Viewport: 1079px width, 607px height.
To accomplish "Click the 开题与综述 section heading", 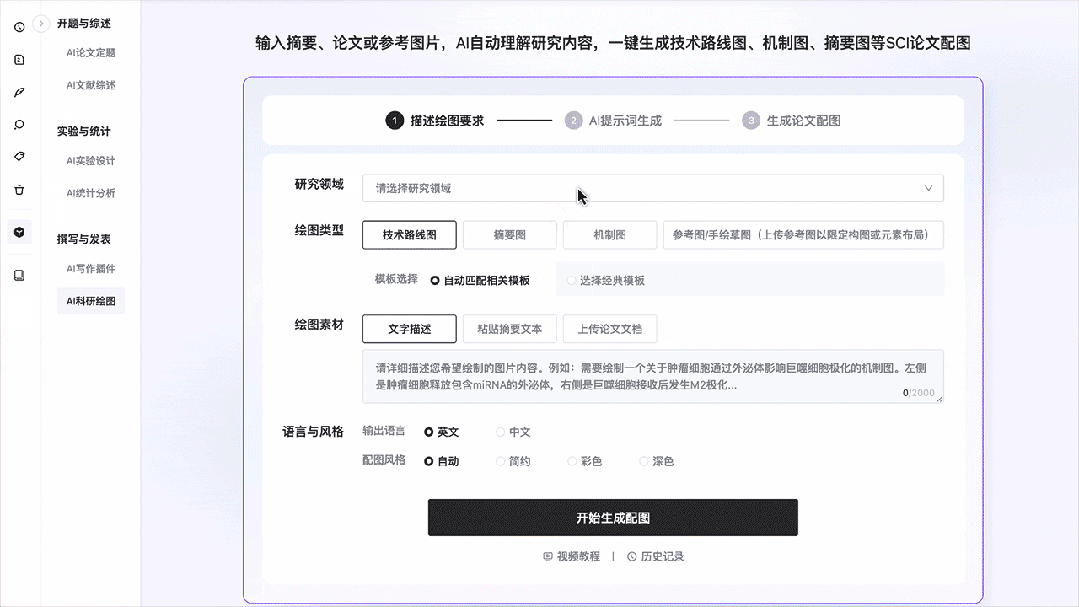I will tap(83, 23).
